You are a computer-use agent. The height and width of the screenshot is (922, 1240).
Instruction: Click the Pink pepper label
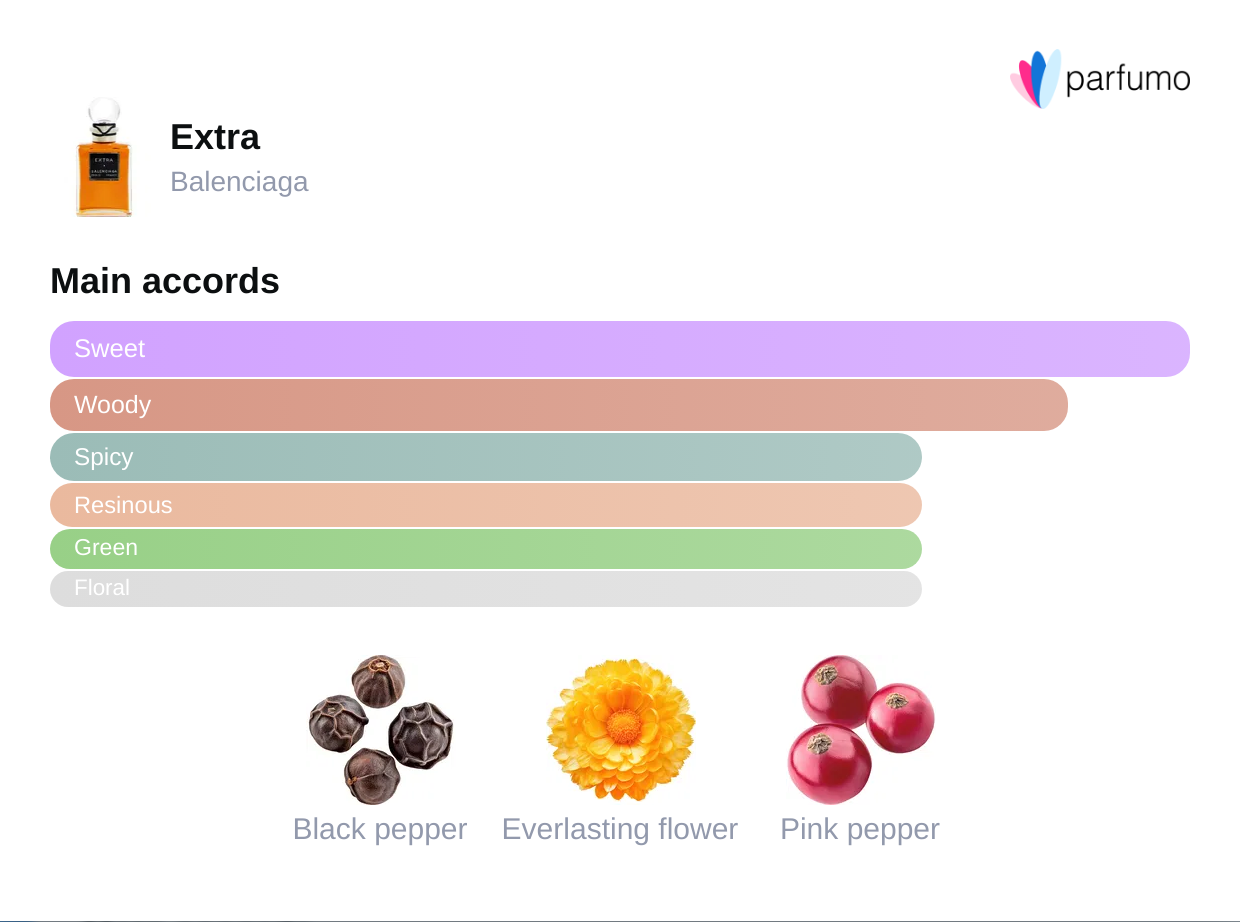coord(860,829)
